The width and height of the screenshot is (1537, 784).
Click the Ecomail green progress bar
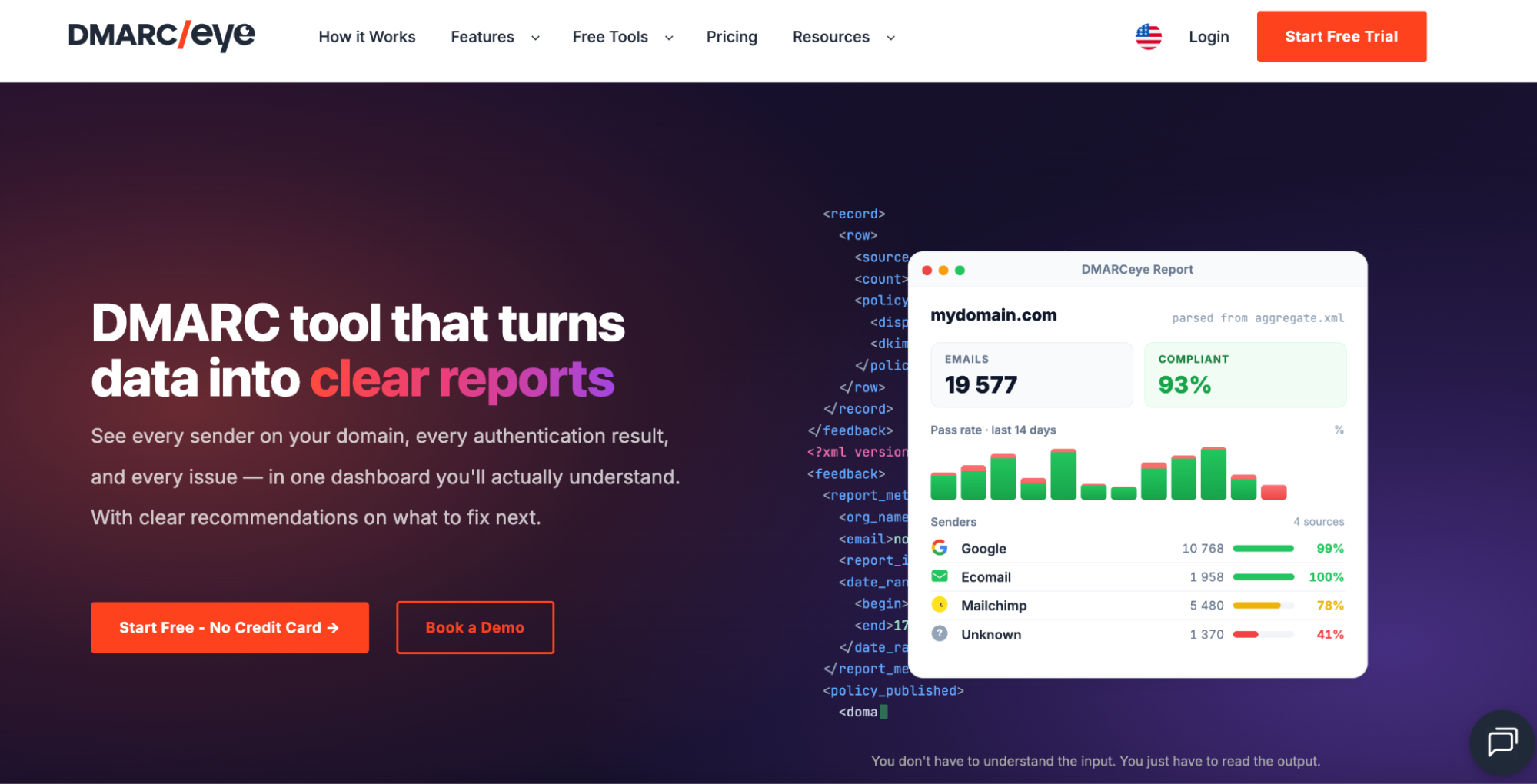[1263, 577]
